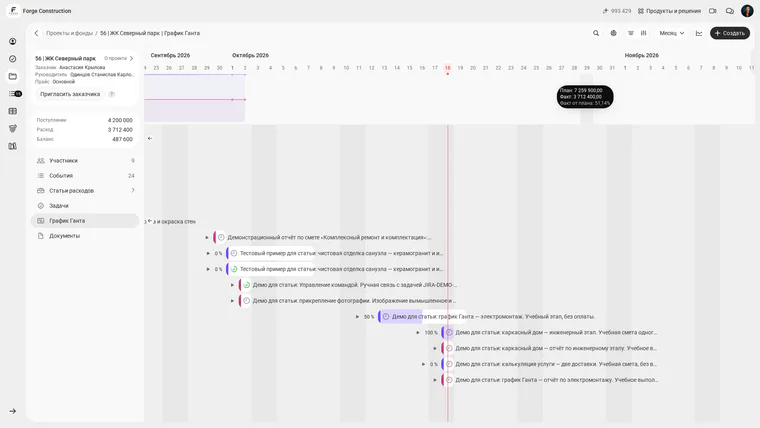This screenshot has height=428, width=760.
Task: Click the Сентябрь 2026 month label
Action: pos(170,55)
